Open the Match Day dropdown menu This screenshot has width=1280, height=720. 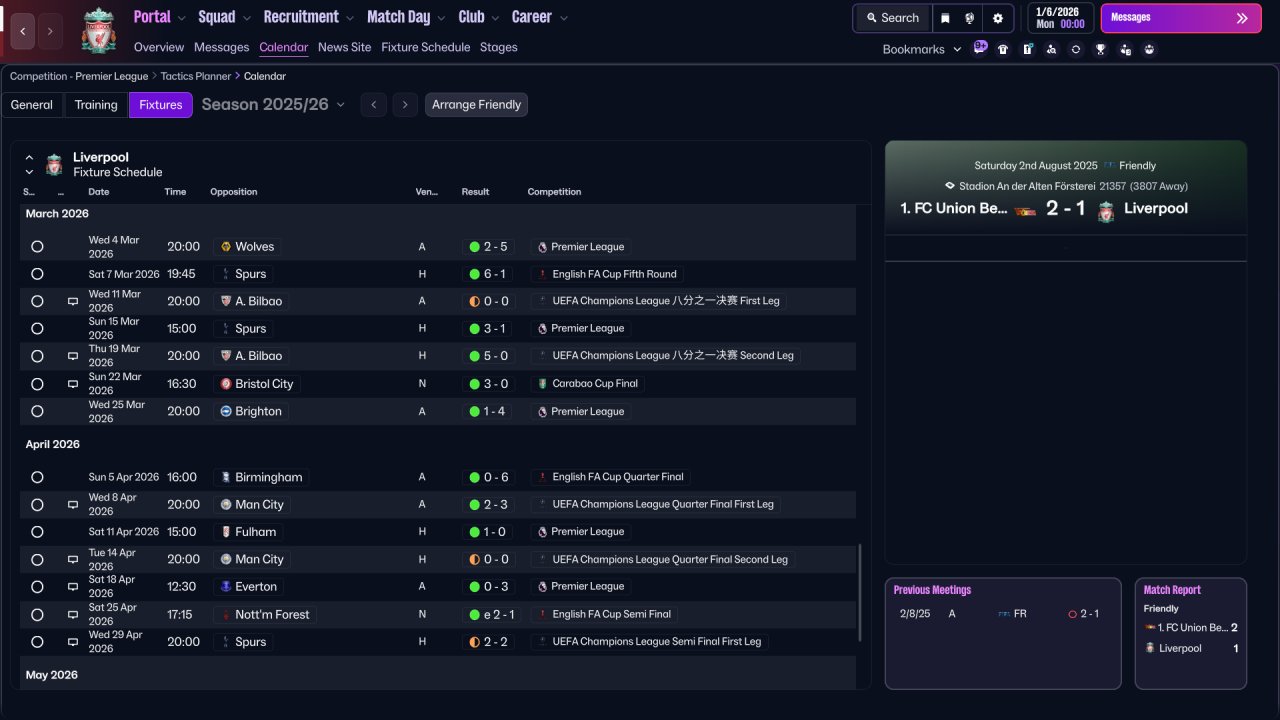pyautogui.click(x=406, y=17)
